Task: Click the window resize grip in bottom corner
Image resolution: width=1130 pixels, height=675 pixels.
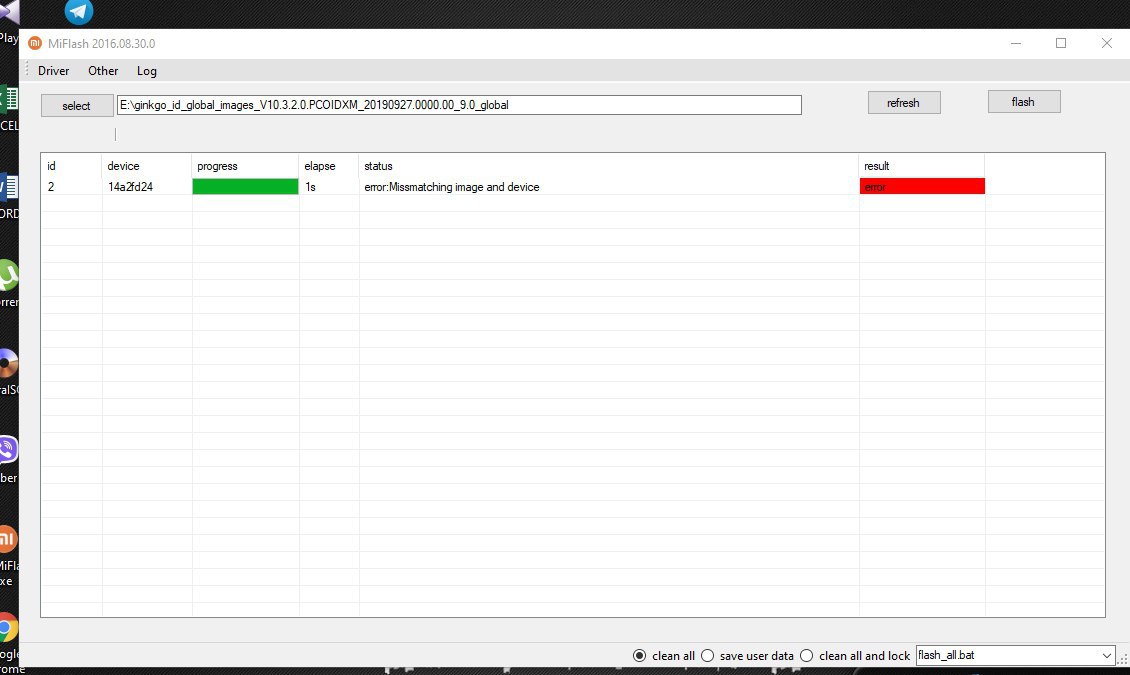Action: [1122, 658]
